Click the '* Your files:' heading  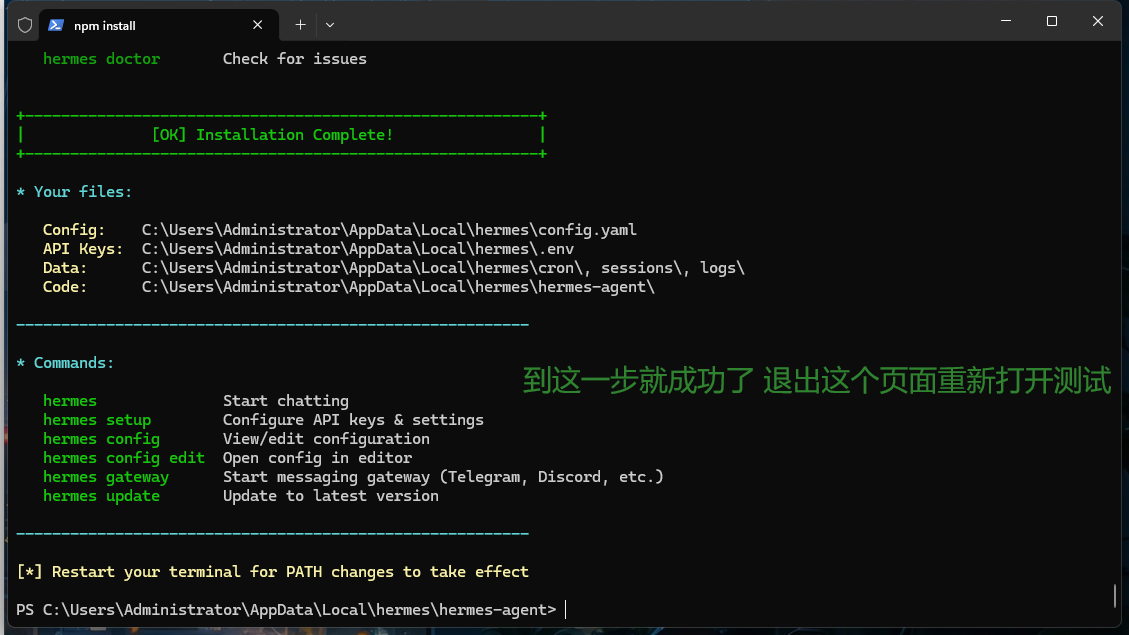[x=74, y=192]
